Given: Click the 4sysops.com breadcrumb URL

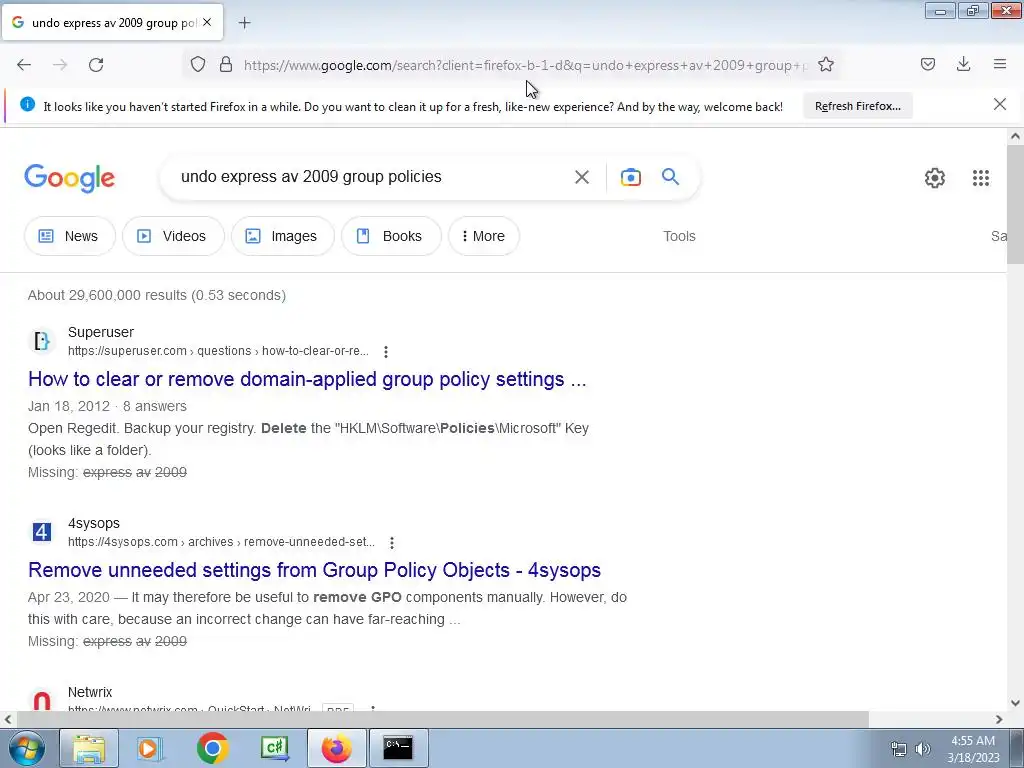Looking at the screenshot, I should point(221,542).
